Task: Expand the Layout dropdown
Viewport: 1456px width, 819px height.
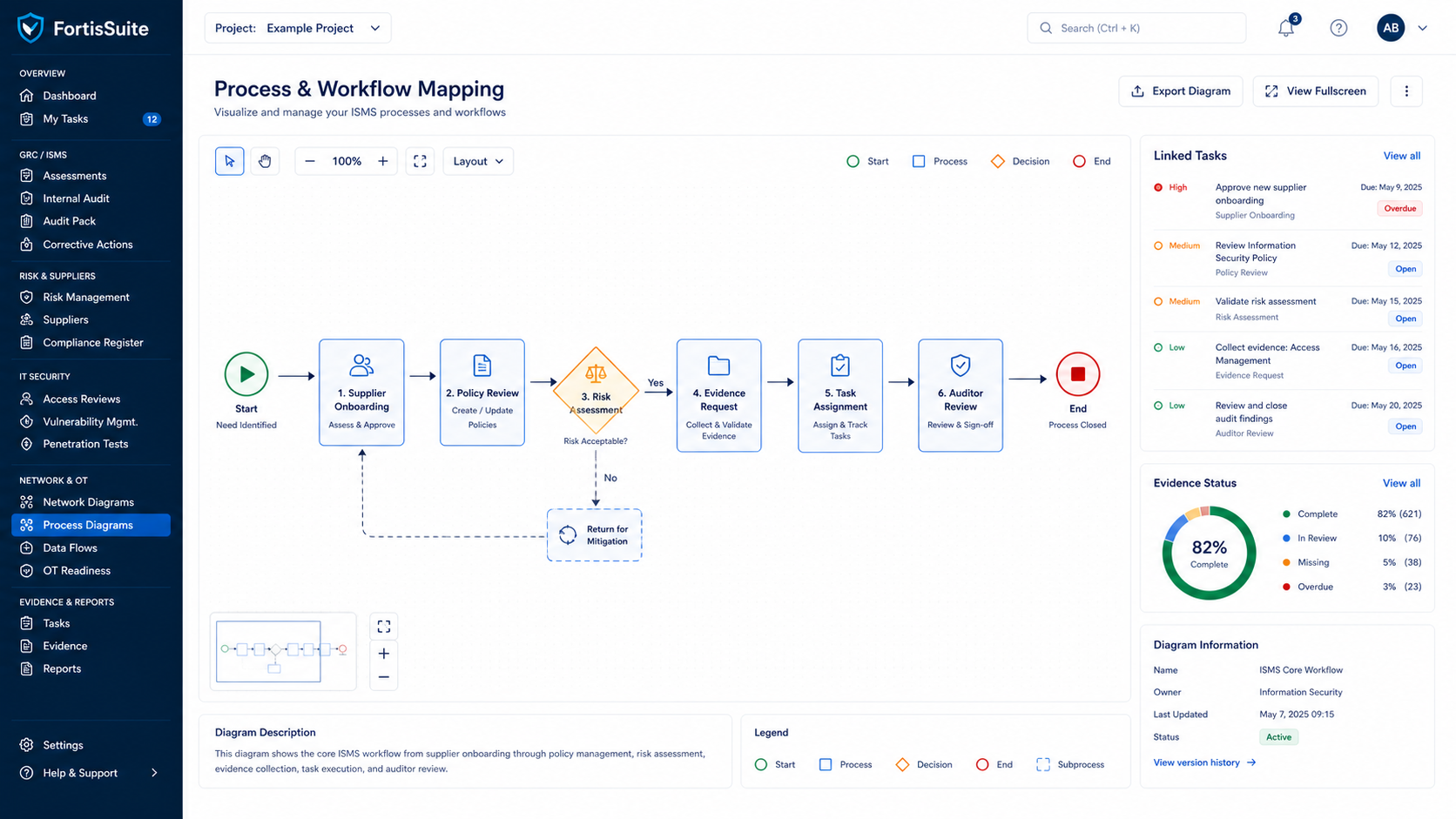Action: coord(478,161)
